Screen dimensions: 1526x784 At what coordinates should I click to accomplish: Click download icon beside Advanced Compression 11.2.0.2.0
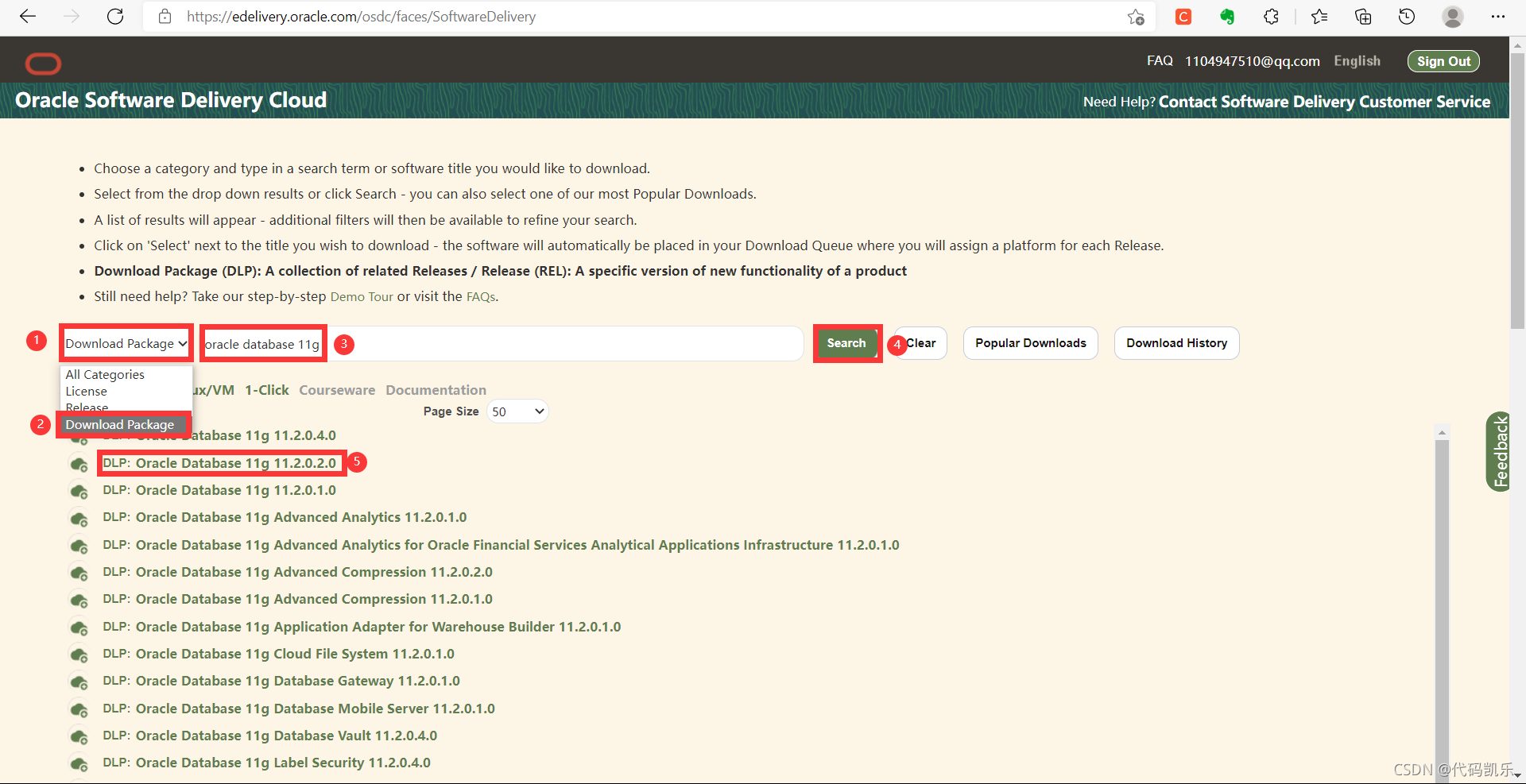pos(79,573)
